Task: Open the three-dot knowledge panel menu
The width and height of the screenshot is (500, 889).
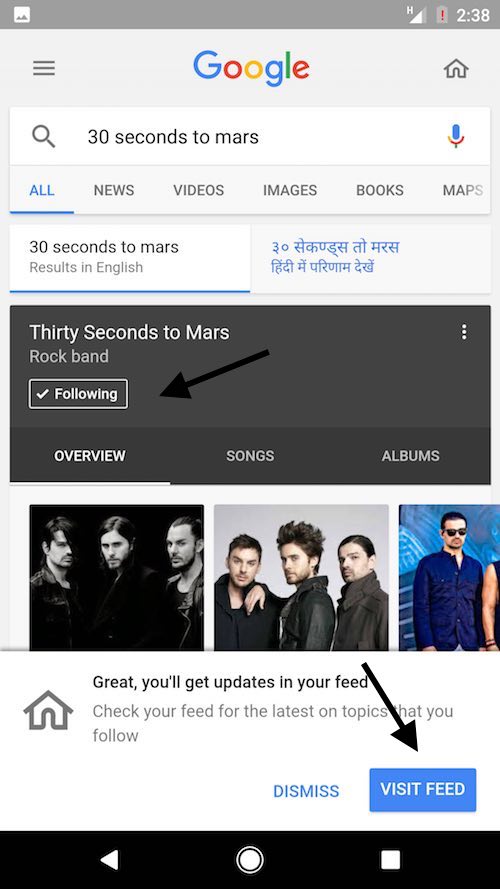Action: [x=464, y=332]
